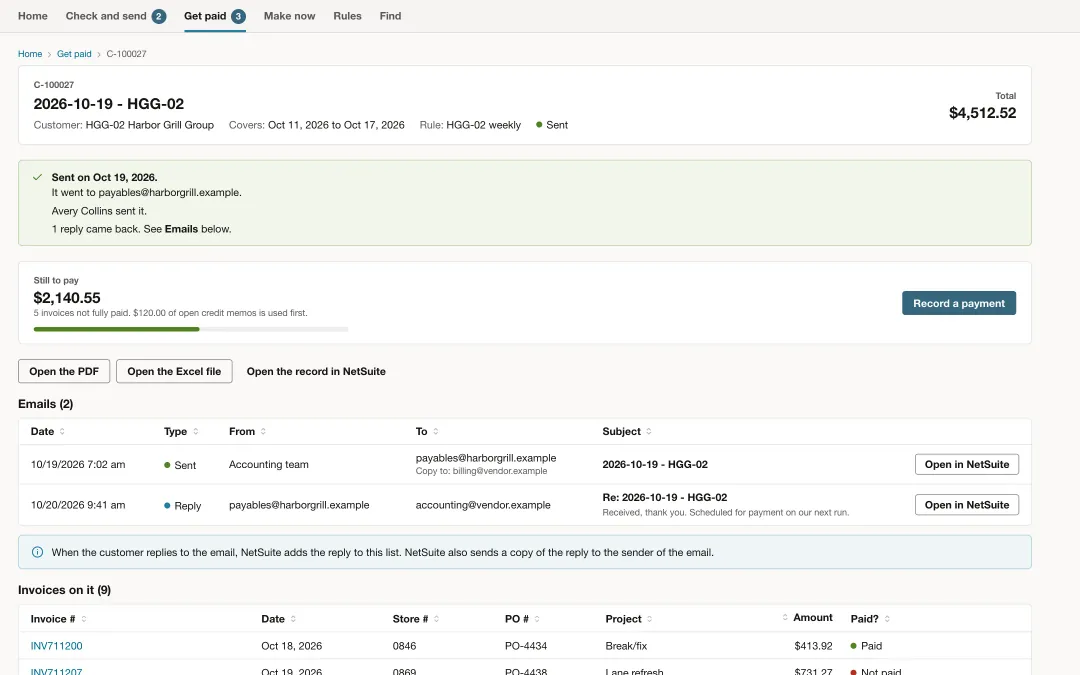Screen dimensions: 1080x675
Task: Open the Find tab
Action: (x=390, y=16)
